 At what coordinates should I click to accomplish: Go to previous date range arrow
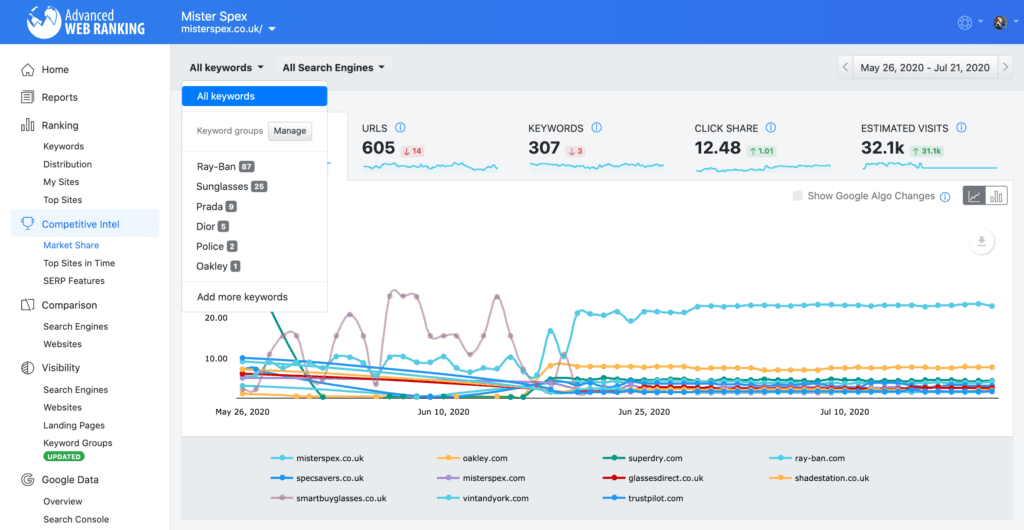coord(845,67)
